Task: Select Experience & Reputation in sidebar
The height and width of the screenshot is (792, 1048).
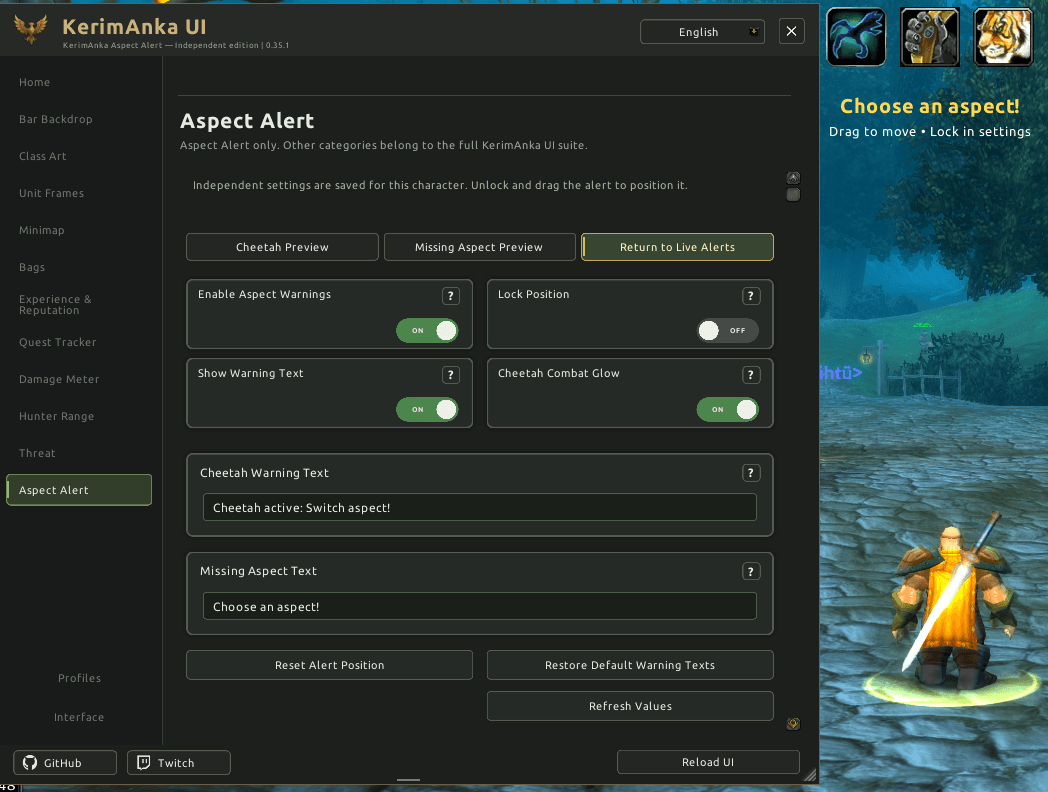Action: 55,305
